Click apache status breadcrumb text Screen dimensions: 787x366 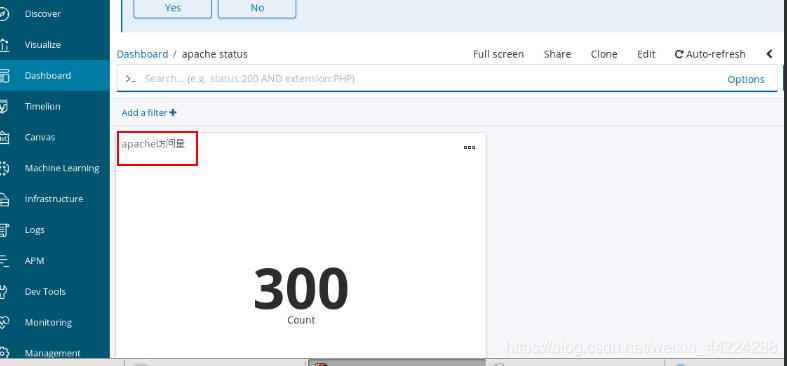[214, 54]
